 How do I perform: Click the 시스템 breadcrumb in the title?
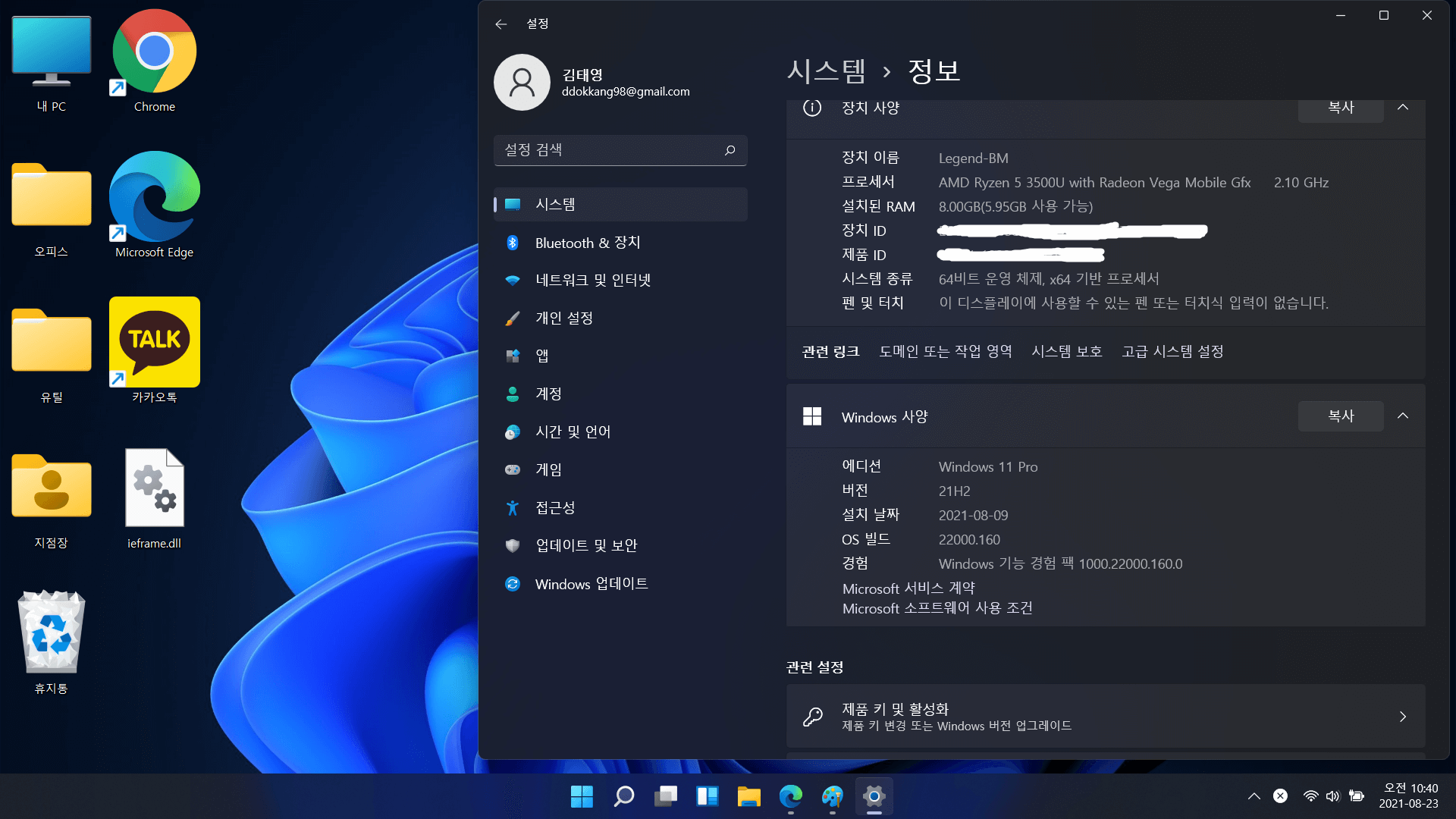coord(827,71)
